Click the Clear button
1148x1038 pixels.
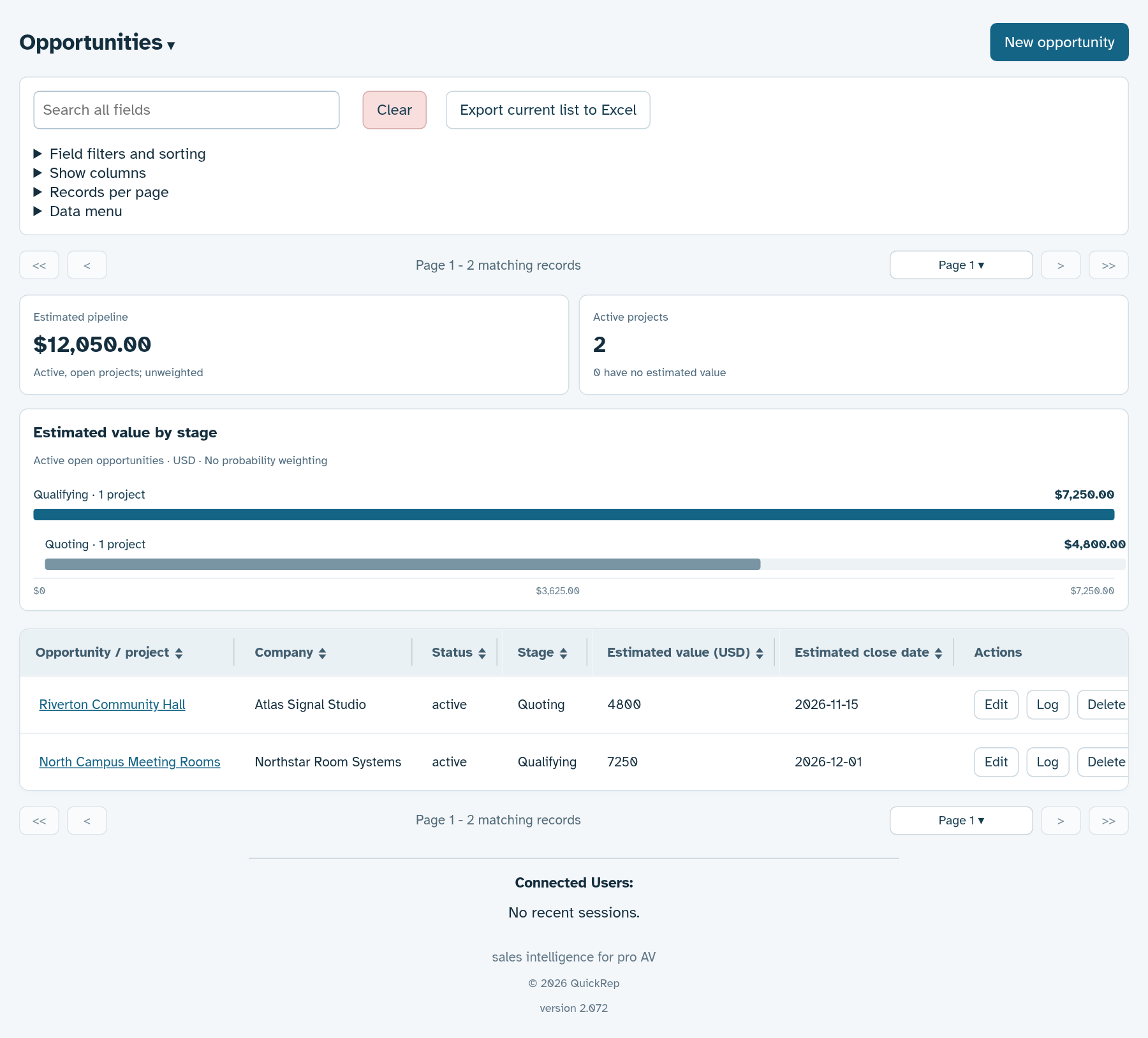click(x=394, y=110)
